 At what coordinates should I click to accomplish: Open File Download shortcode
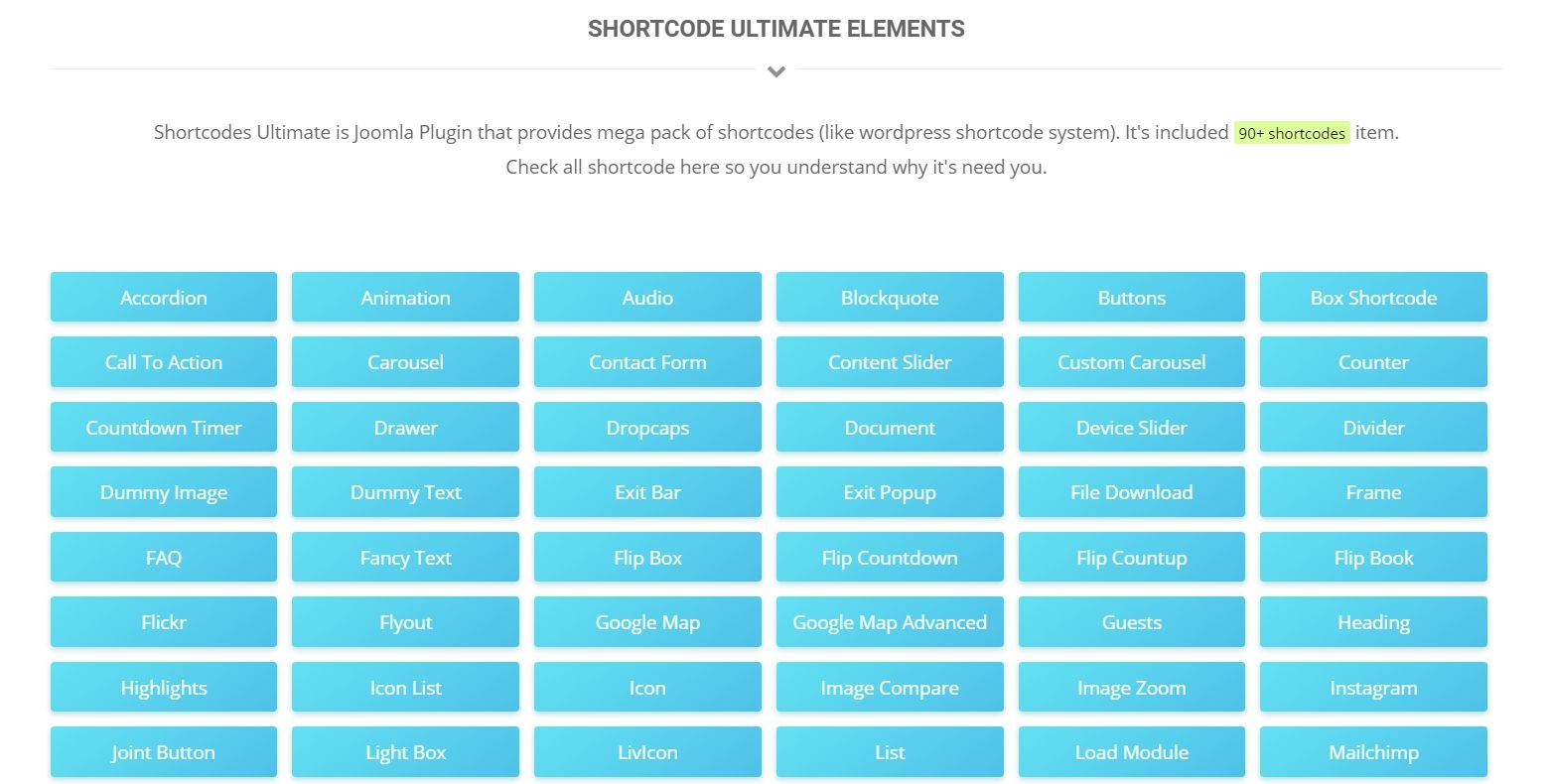click(1131, 492)
